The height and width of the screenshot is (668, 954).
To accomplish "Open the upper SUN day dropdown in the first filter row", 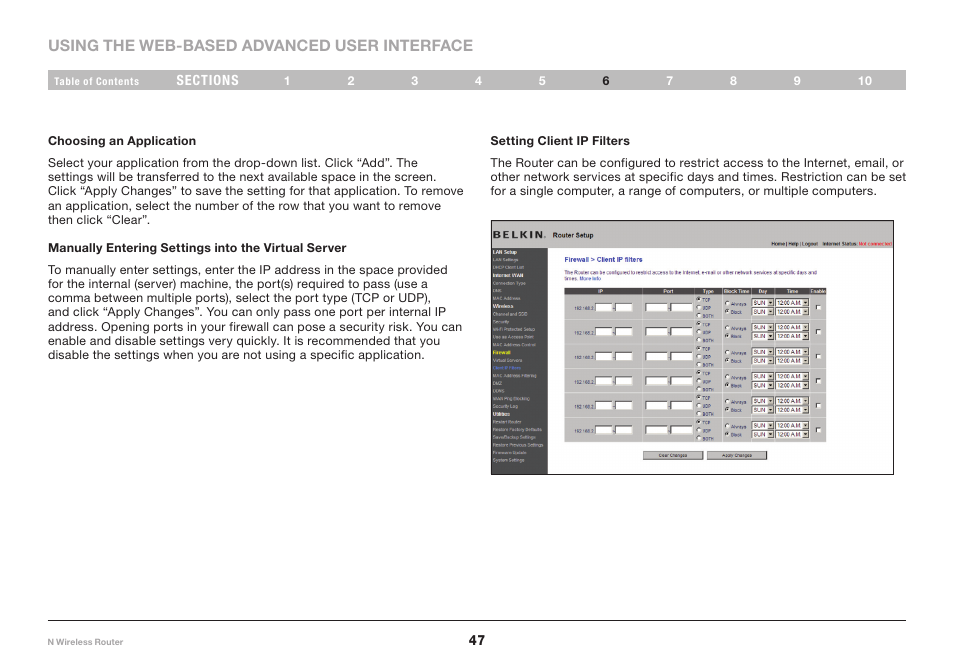I will coord(763,302).
